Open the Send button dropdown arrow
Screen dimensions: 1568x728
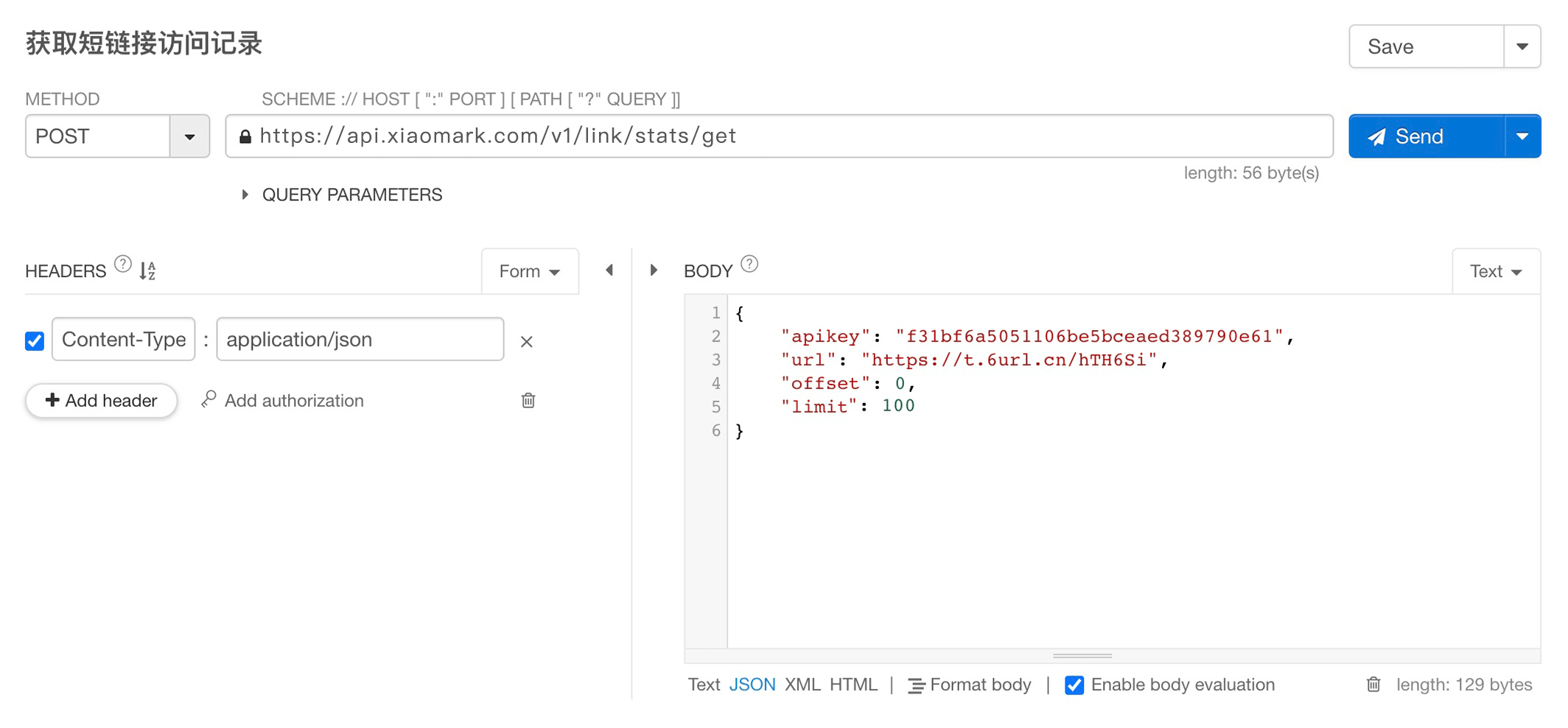click(x=1522, y=136)
